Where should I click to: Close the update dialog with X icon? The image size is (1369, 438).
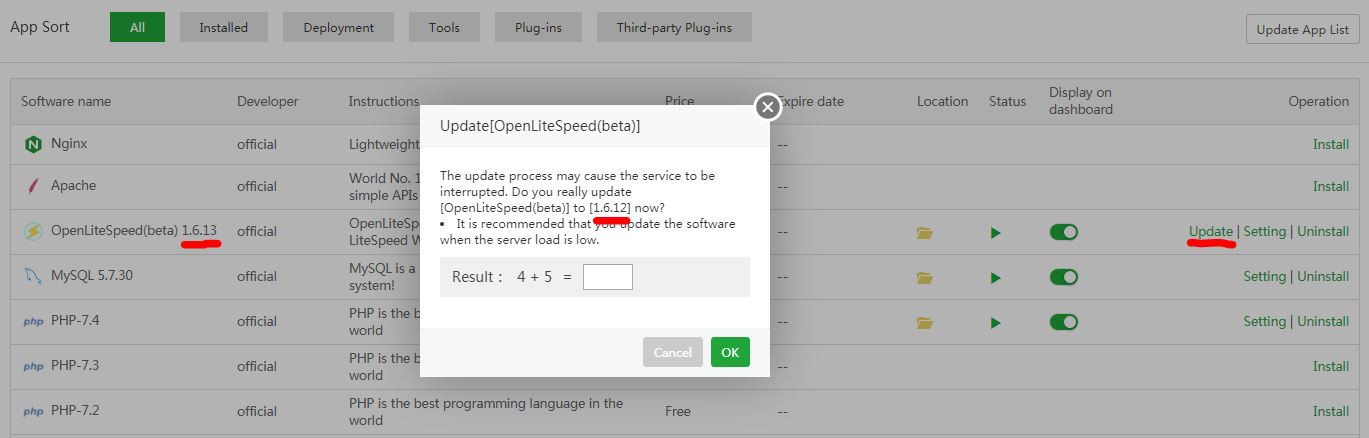(x=767, y=106)
